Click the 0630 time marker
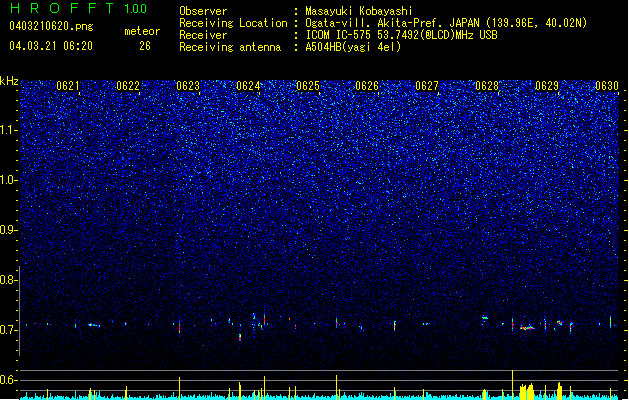Screen dimensions: 629x400 tap(607, 86)
